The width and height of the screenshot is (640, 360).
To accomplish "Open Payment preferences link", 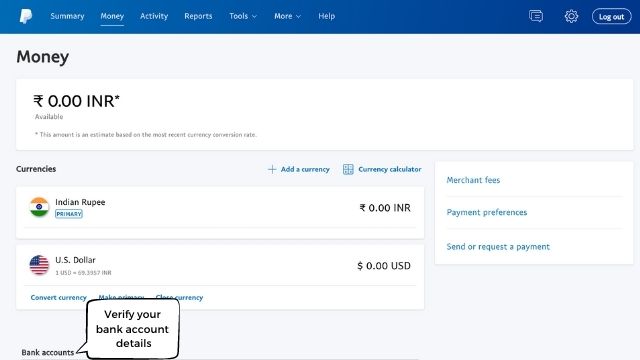I will (x=487, y=212).
